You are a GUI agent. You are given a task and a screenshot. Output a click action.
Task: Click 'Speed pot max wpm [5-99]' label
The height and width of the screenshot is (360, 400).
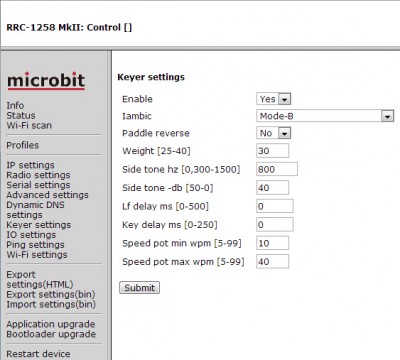[183, 262]
